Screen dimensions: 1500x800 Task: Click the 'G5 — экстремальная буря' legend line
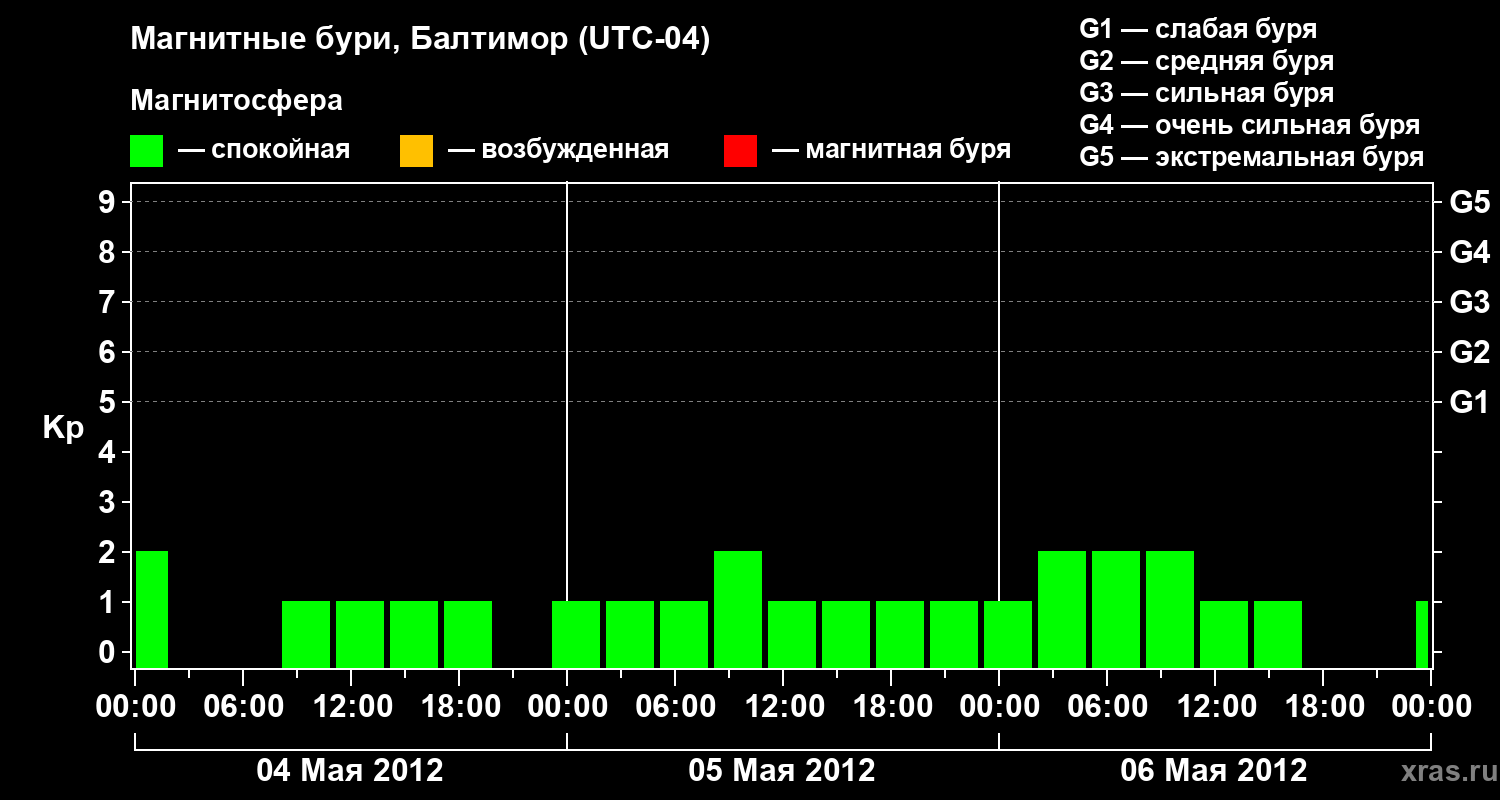[1252, 157]
